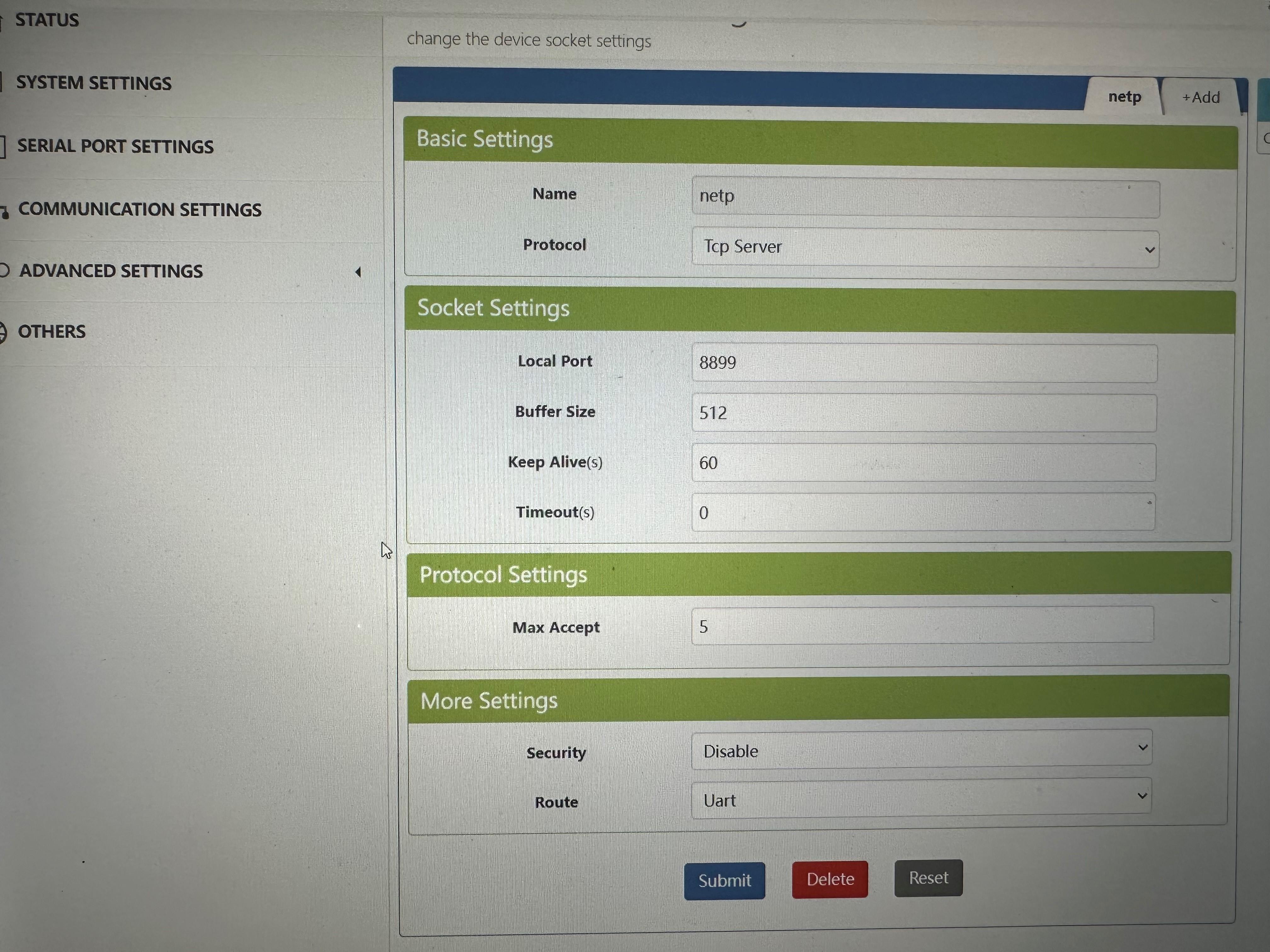The width and height of the screenshot is (1270, 952).
Task: Select Others in the sidebar
Action: tap(52, 332)
